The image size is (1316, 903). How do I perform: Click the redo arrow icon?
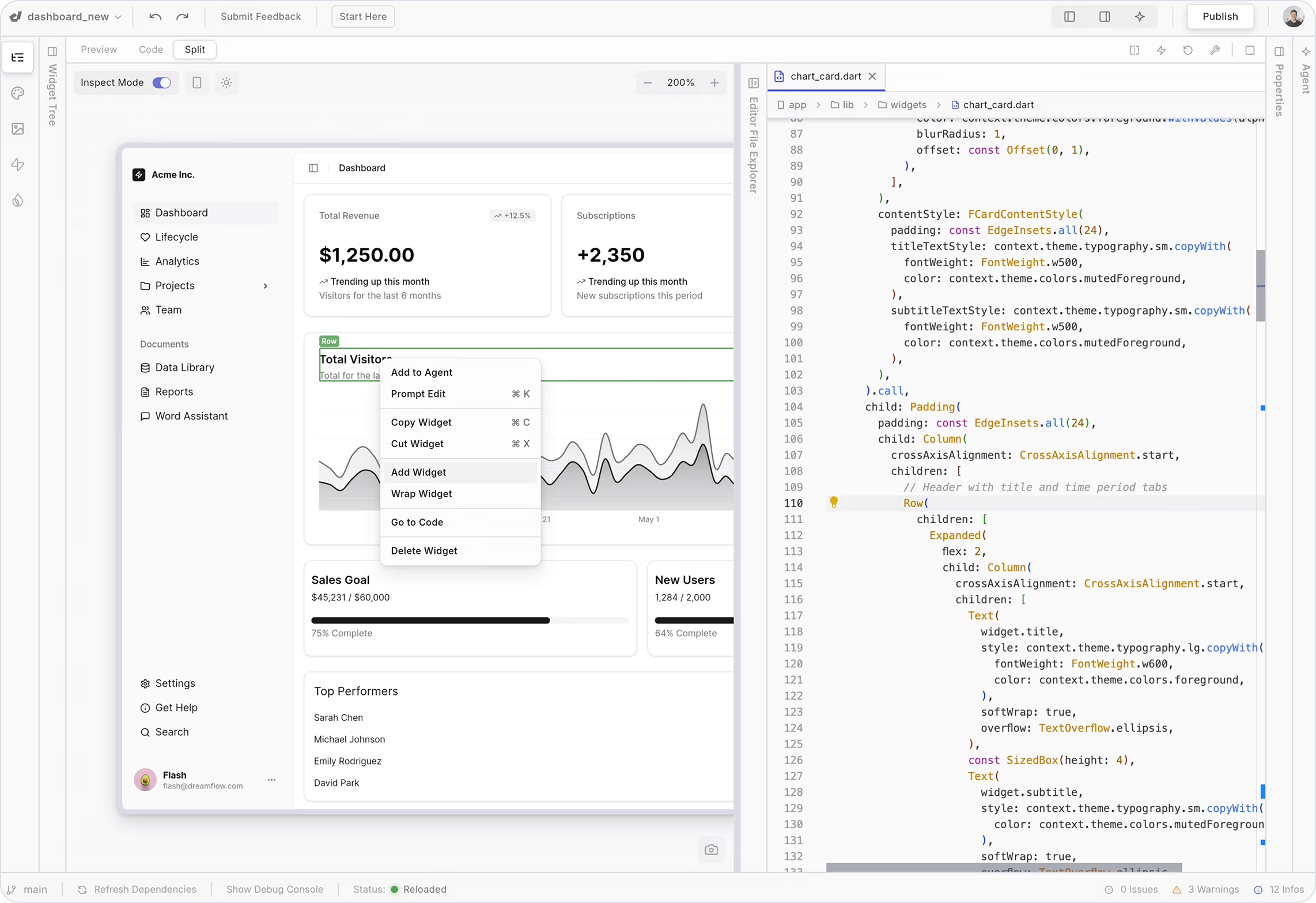pos(182,17)
